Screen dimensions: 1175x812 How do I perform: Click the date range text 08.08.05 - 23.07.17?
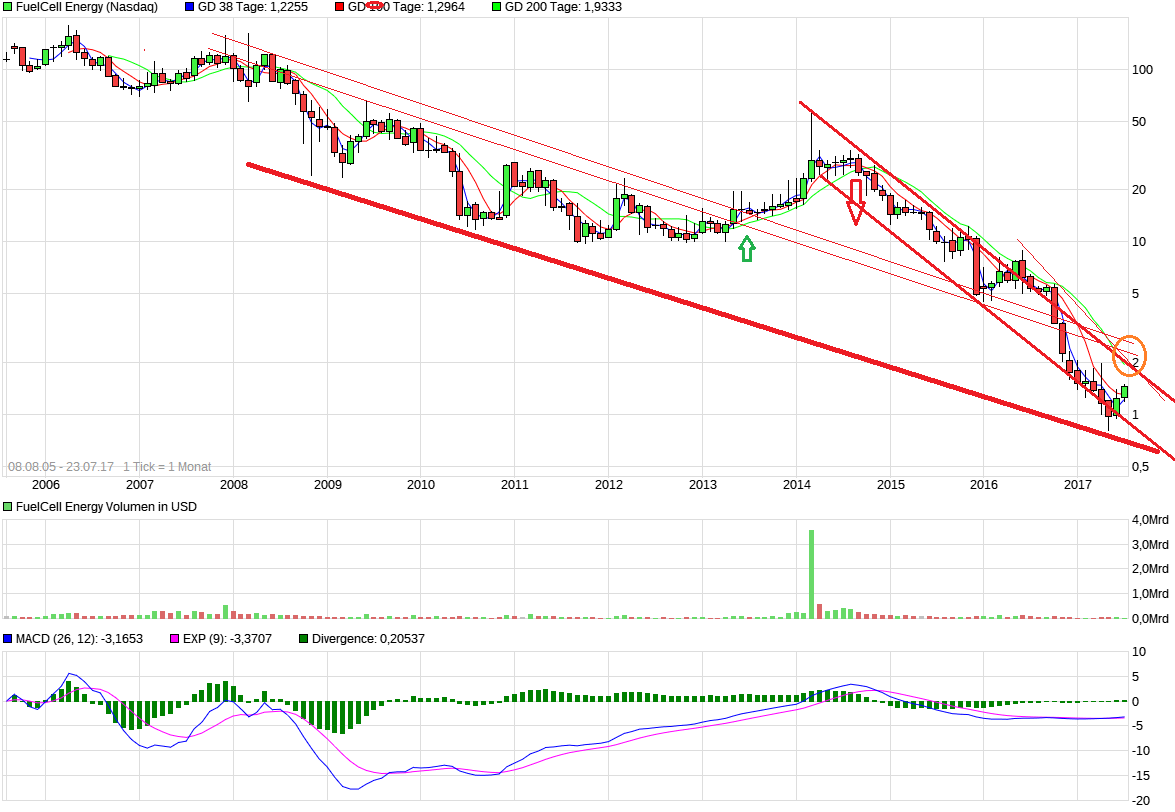60,467
